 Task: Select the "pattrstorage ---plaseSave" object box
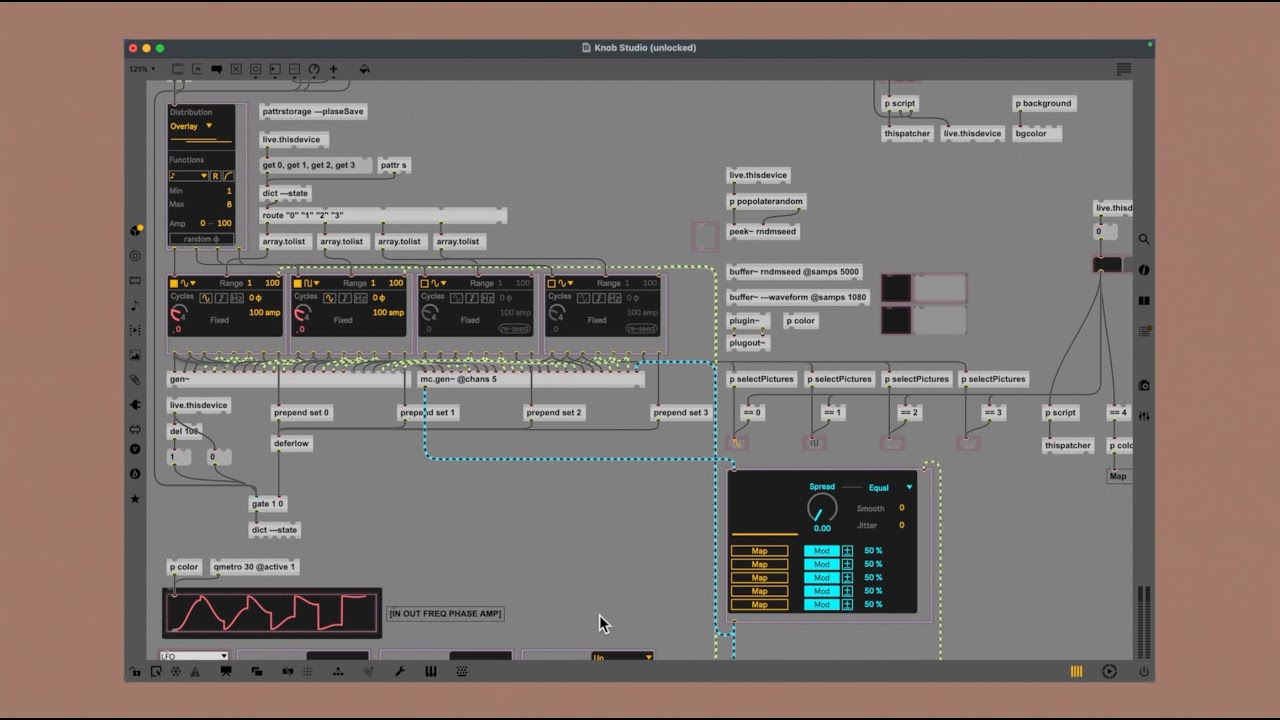tap(314, 112)
